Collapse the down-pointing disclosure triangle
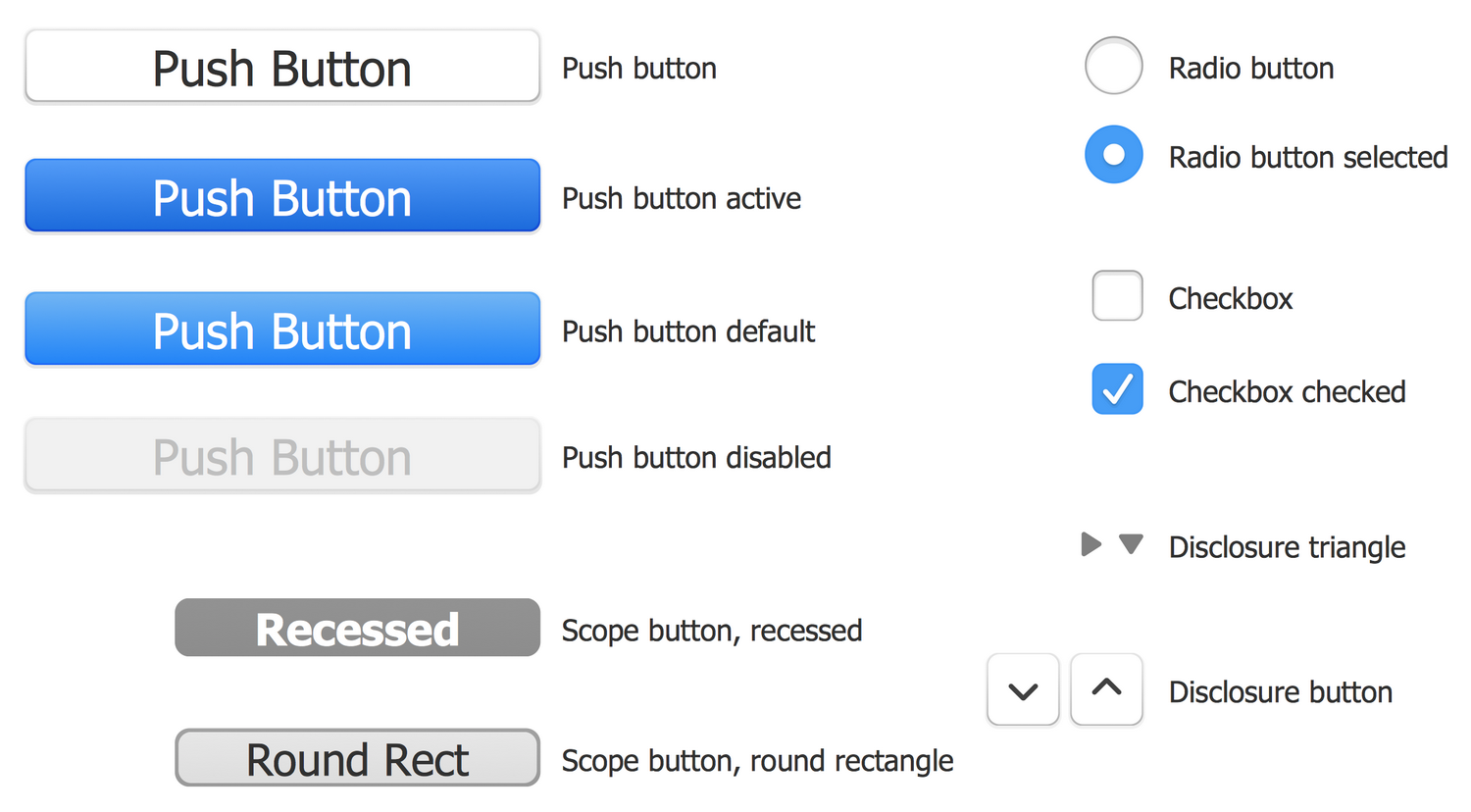The image size is (1471, 812). [x=1131, y=544]
